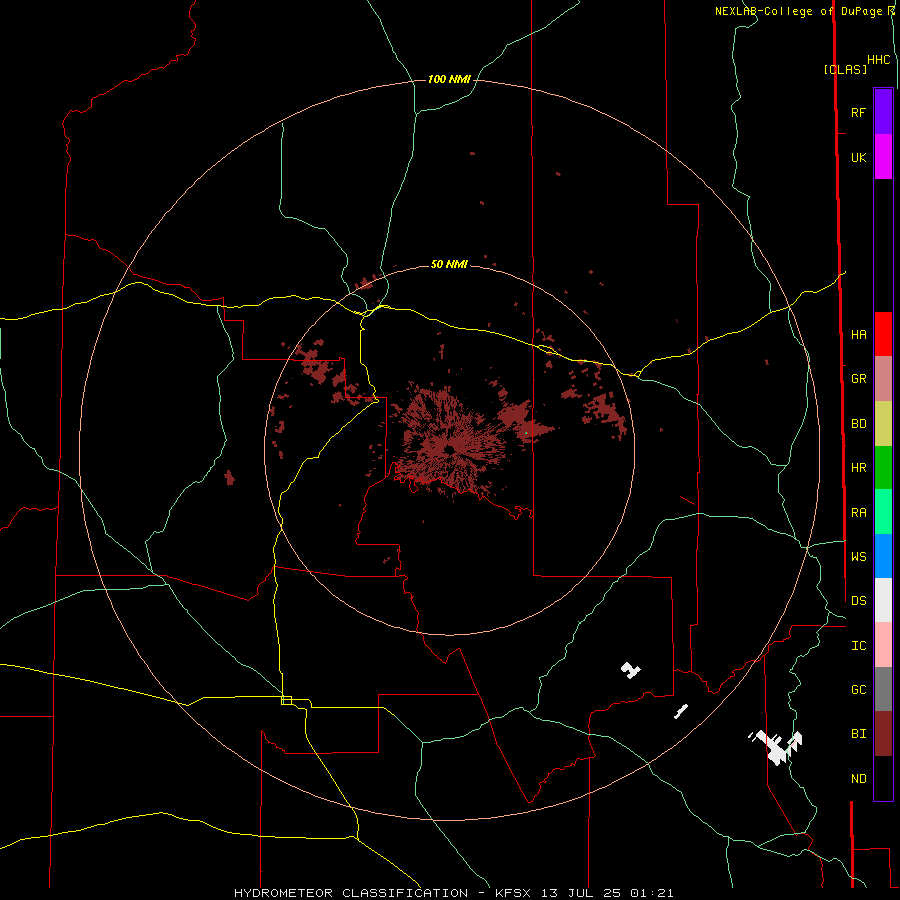Click the 'HYDROMETEOR CLASSIFICATION' title text
Screen dimensions: 900x900
click(x=351, y=893)
